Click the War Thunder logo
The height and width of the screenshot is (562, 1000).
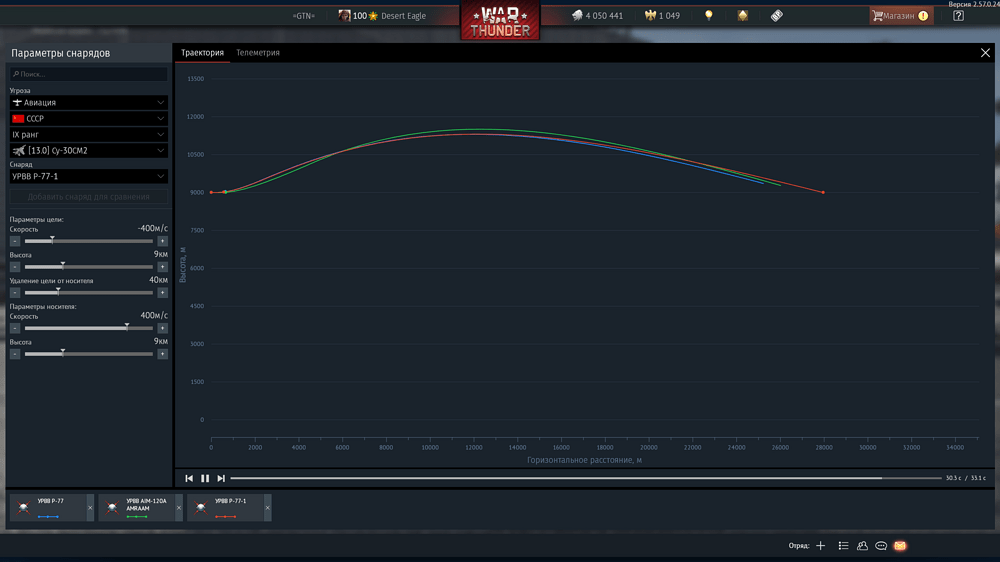click(x=500, y=20)
